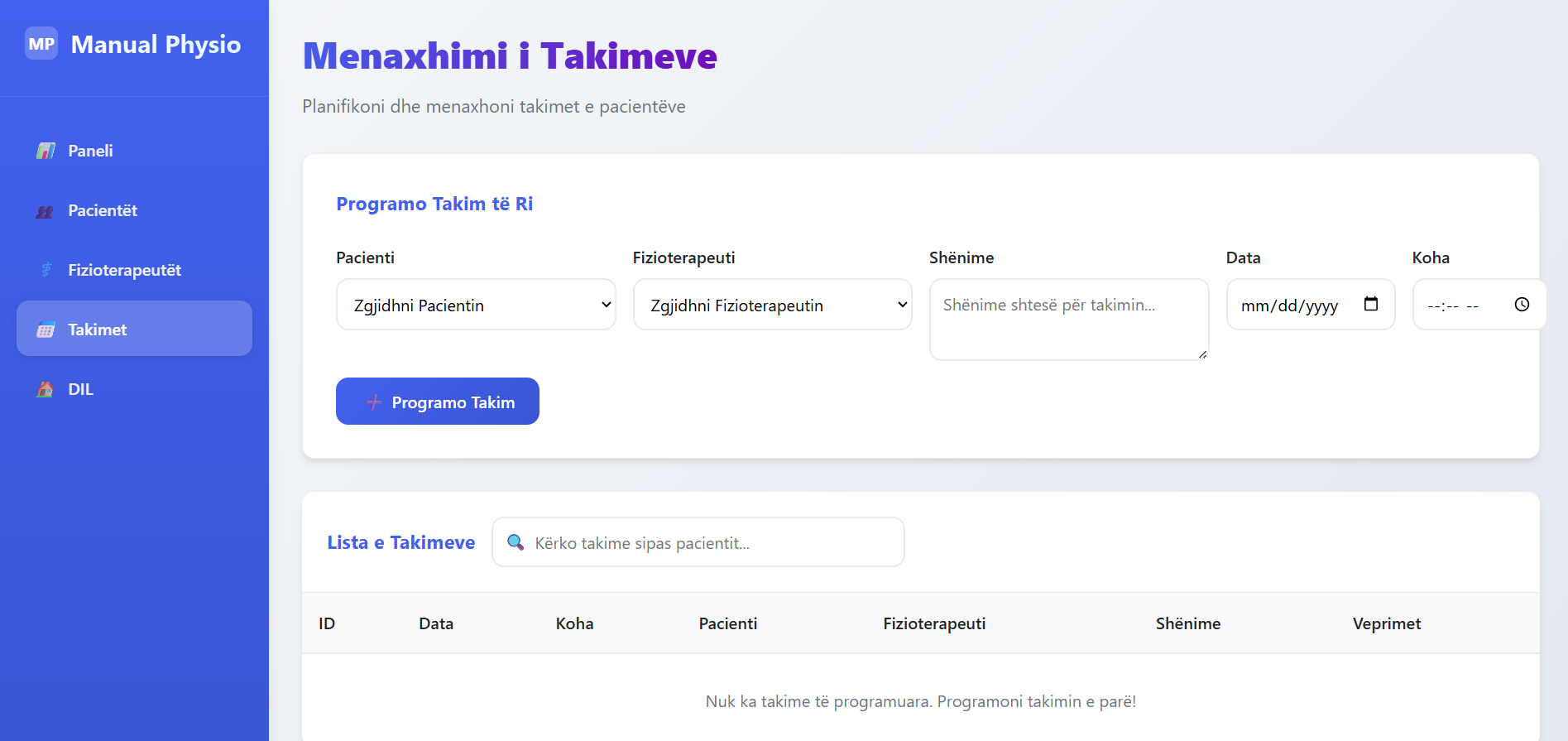
Task: Click the Pacientët people icon
Action: (46, 211)
